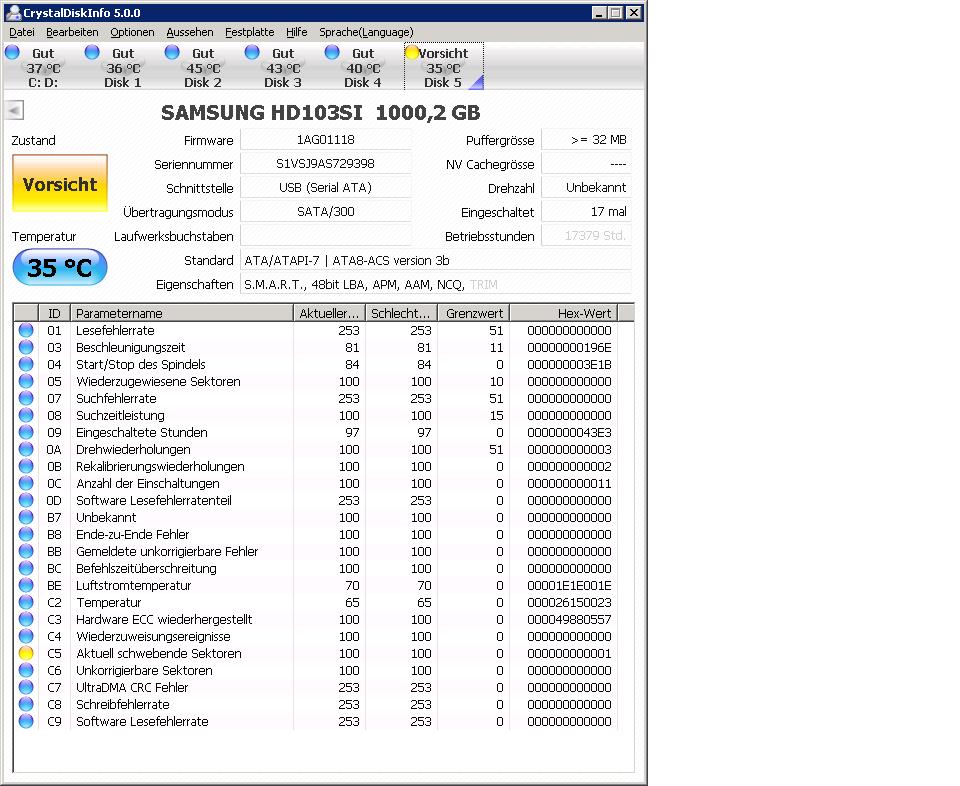Click the Hex-Wert column header

(563, 313)
